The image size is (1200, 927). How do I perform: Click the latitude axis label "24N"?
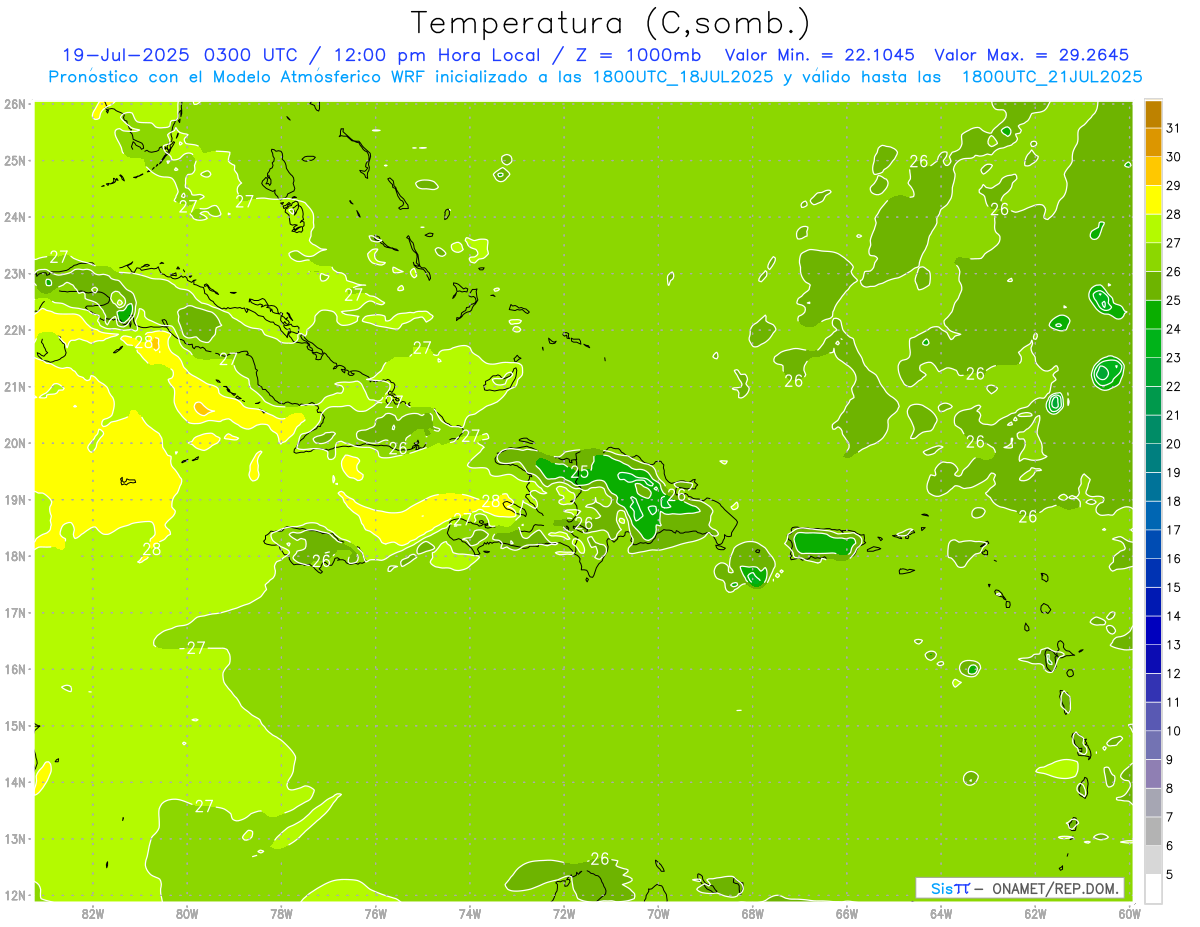15,217
